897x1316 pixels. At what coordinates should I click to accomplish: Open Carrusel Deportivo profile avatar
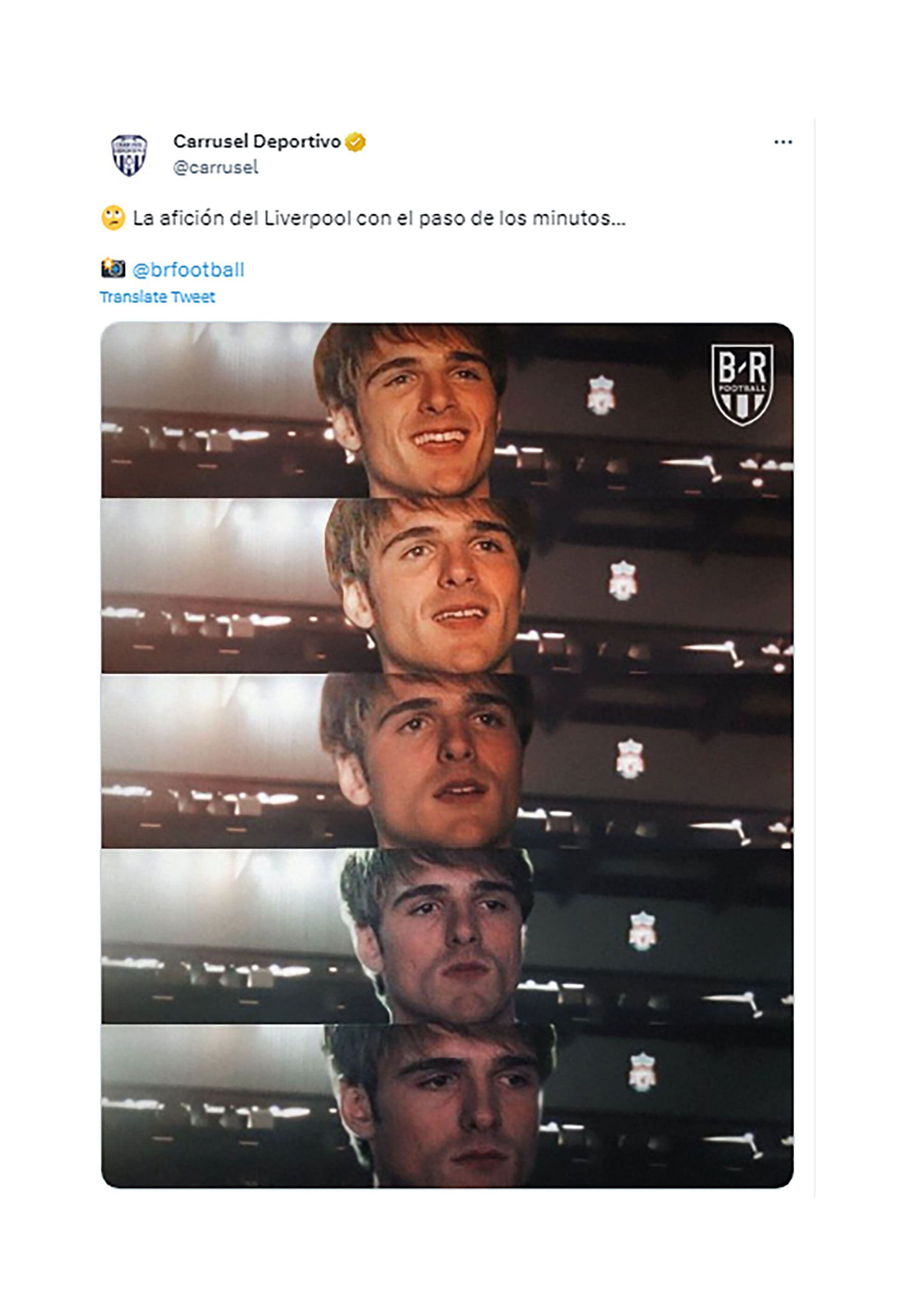[x=129, y=155]
